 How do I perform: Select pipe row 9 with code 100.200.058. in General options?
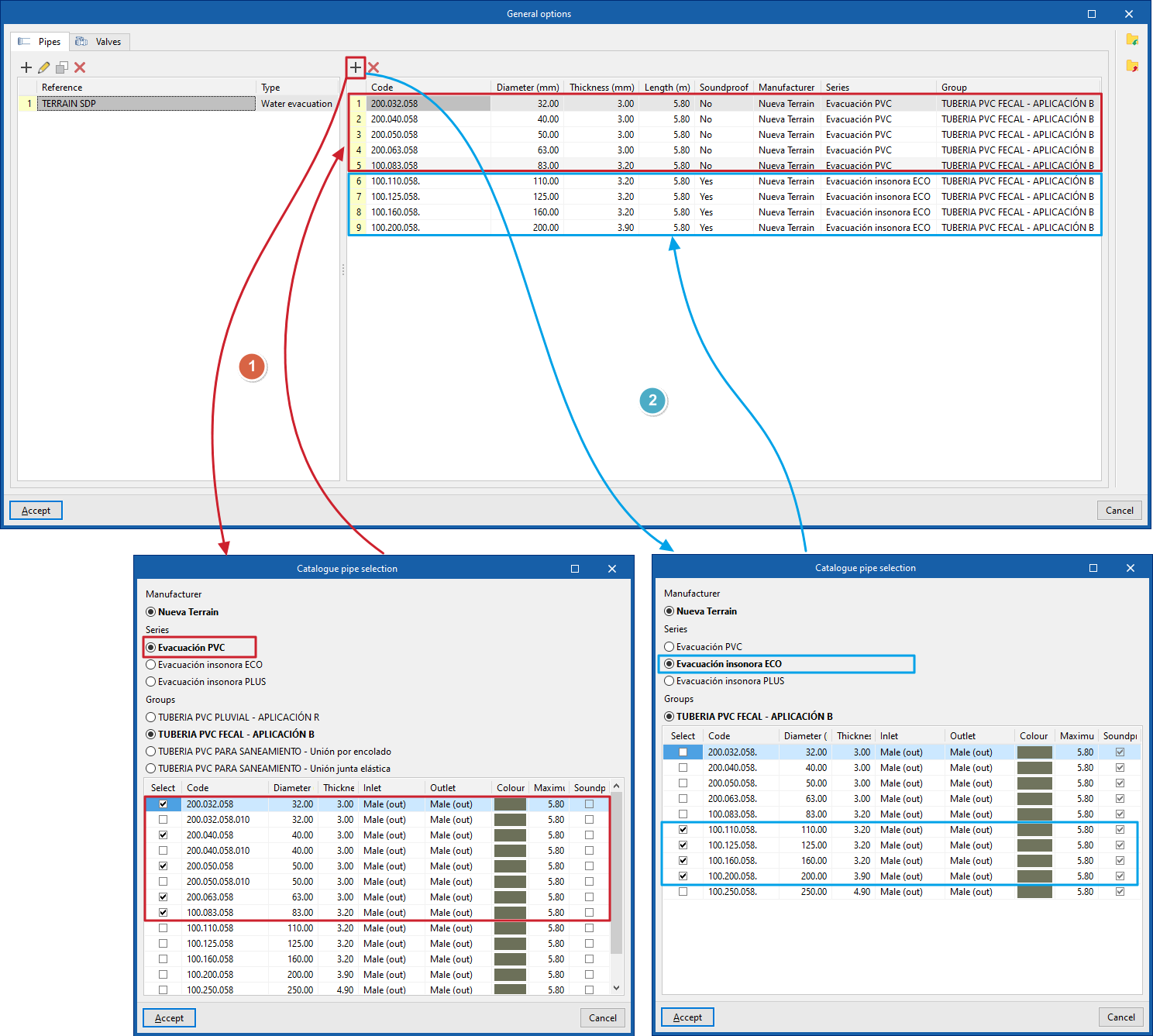(724, 228)
